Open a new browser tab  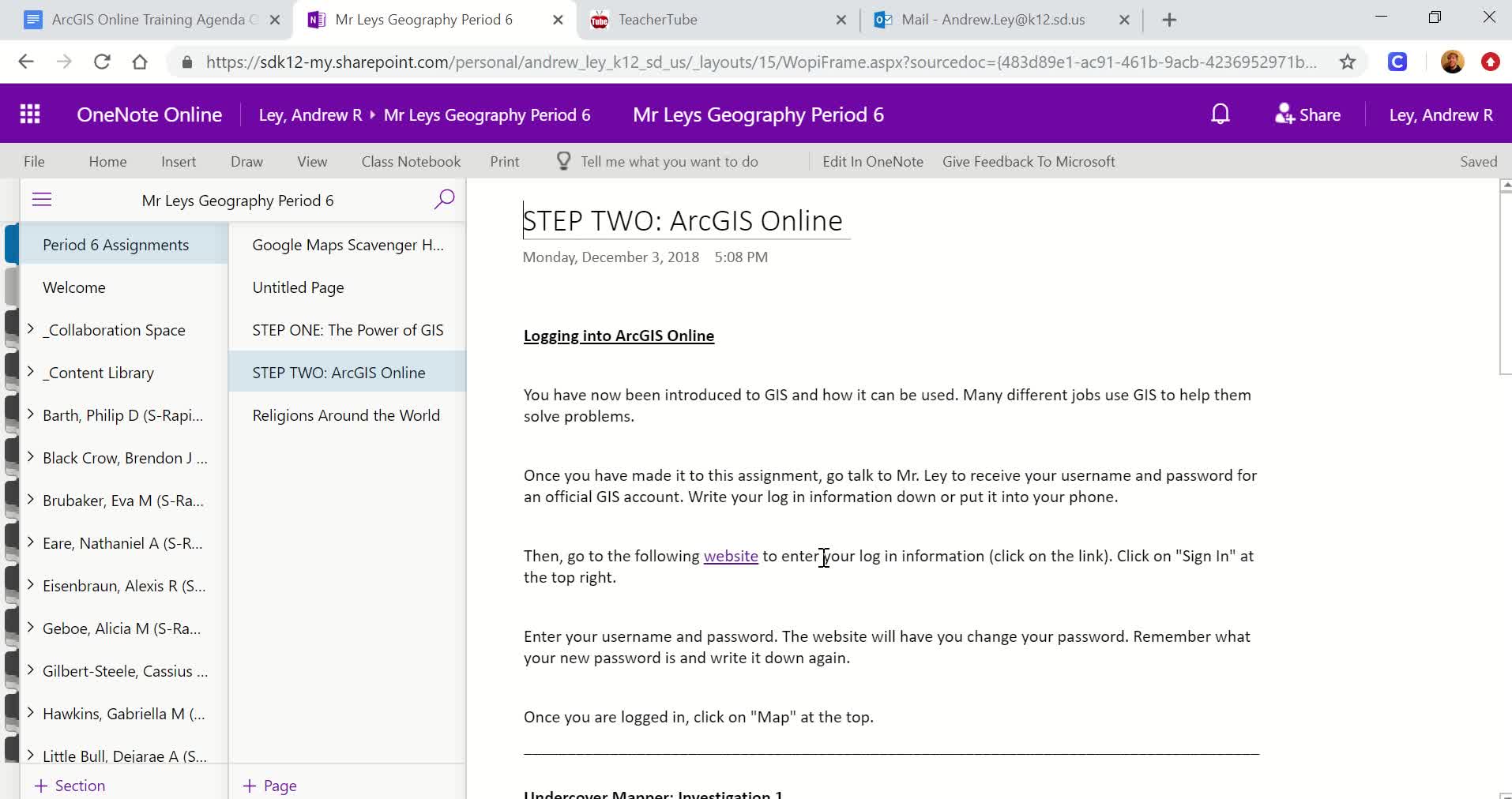tap(1170, 20)
